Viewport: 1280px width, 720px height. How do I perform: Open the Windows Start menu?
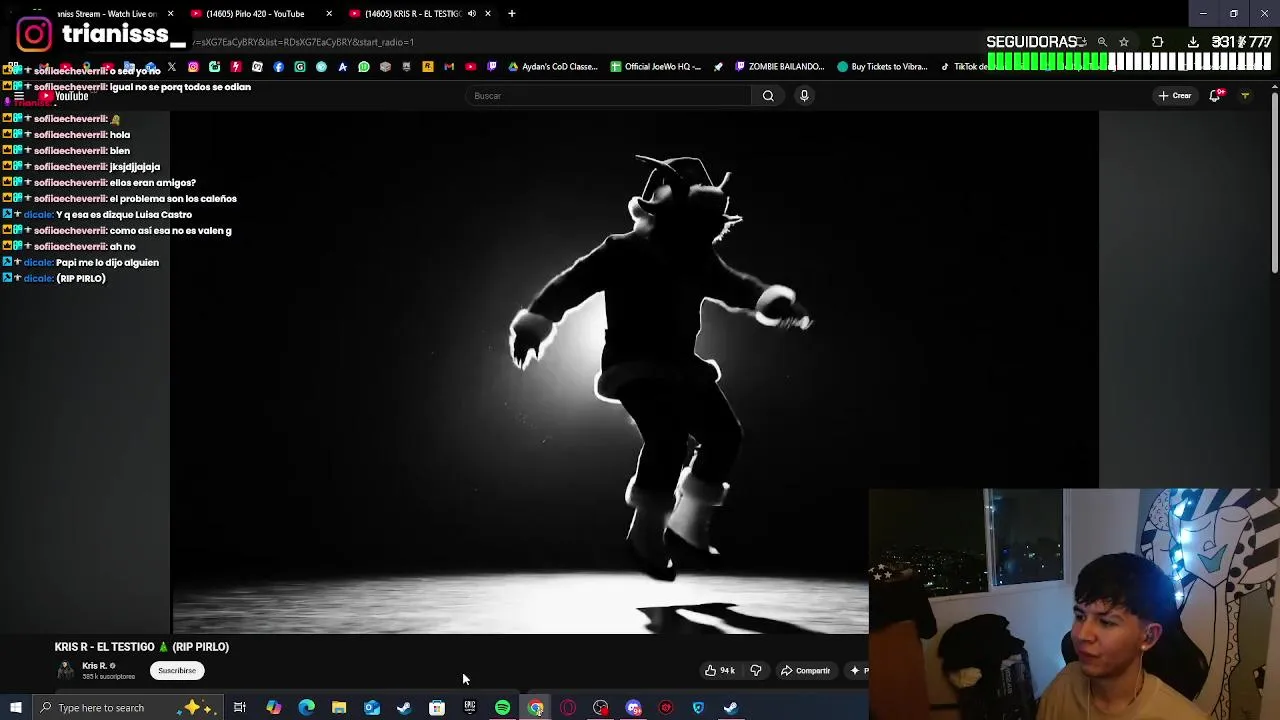(15, 708)
